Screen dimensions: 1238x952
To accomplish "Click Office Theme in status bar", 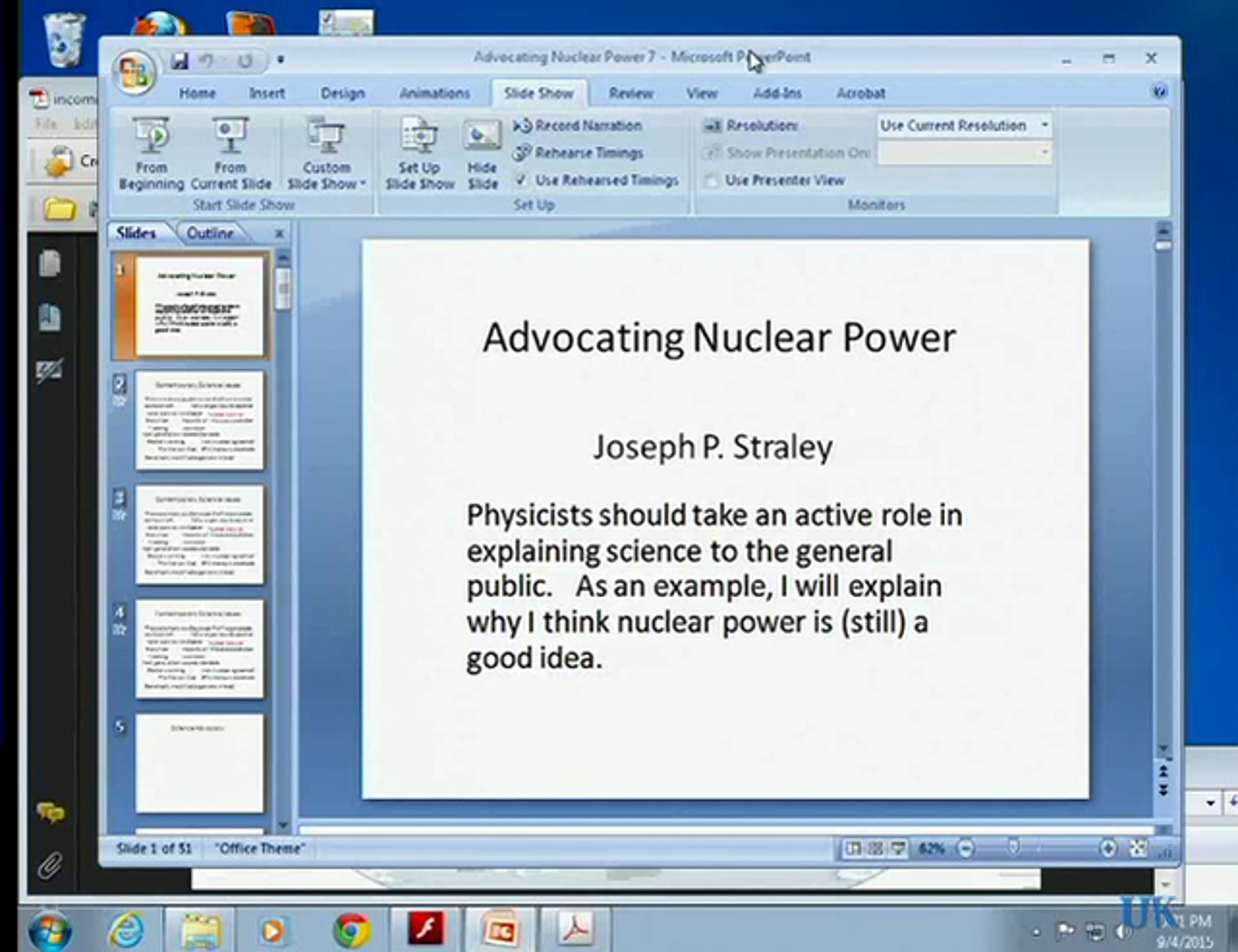I will coord(259,848).
